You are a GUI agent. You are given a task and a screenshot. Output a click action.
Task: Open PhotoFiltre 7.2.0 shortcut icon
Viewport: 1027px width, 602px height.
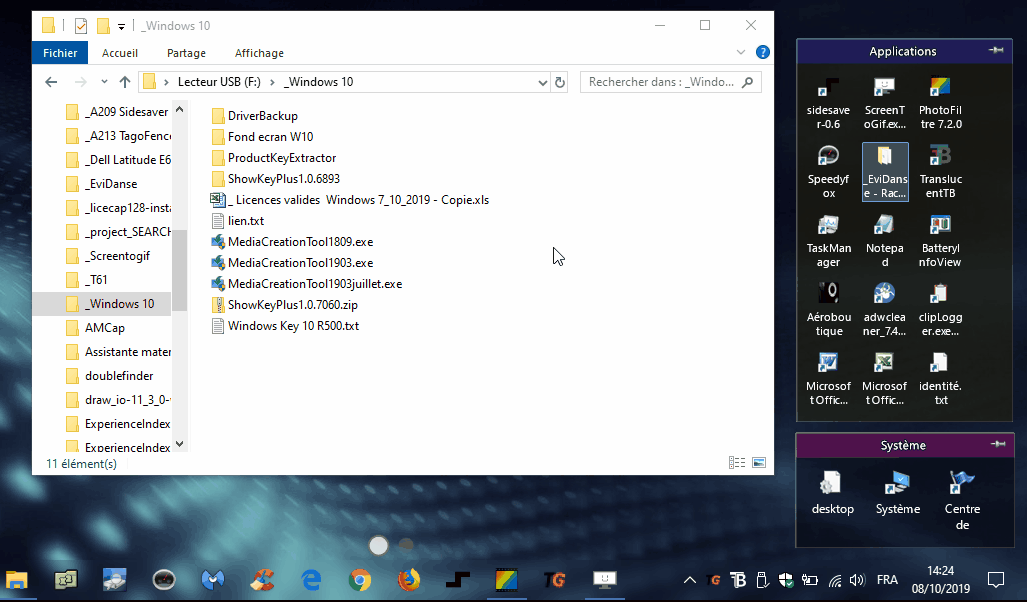[940, 103]
